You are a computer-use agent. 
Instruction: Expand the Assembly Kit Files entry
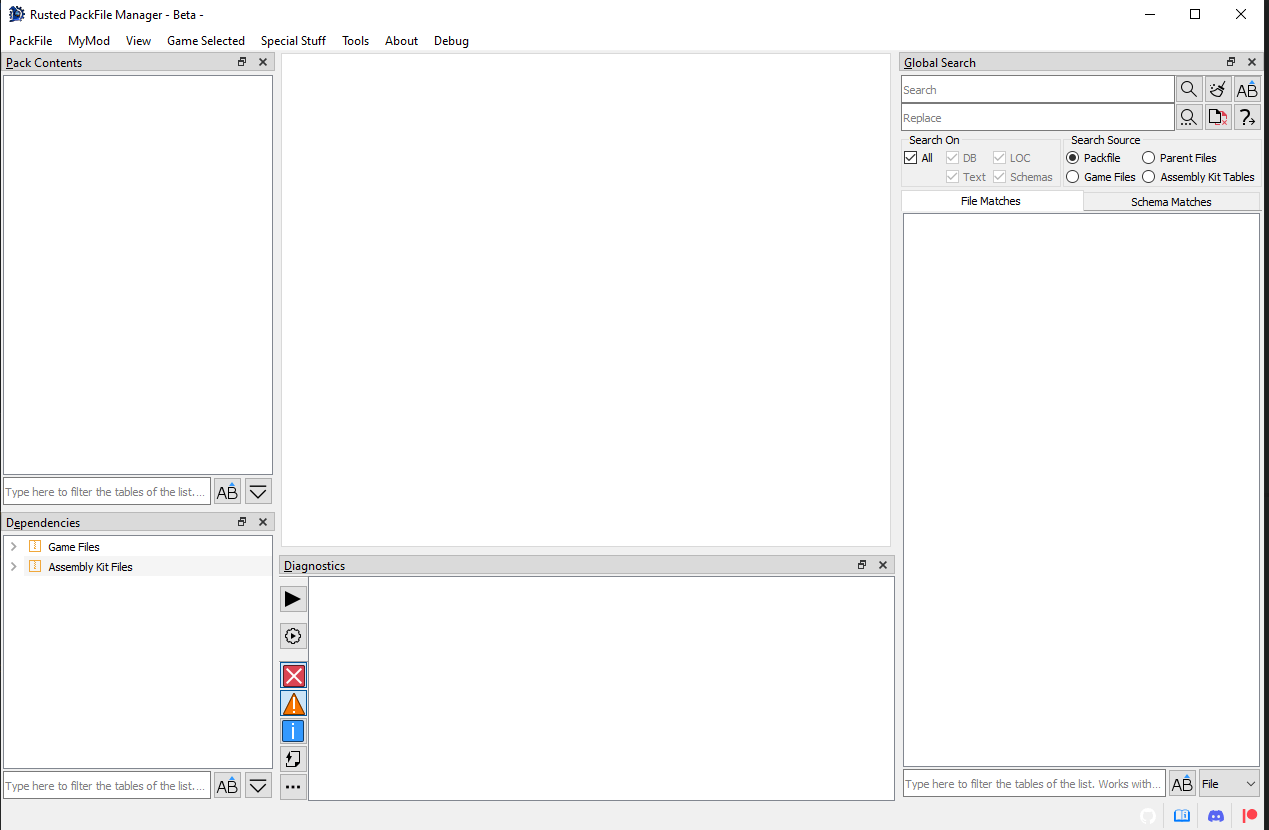point(13,566)
